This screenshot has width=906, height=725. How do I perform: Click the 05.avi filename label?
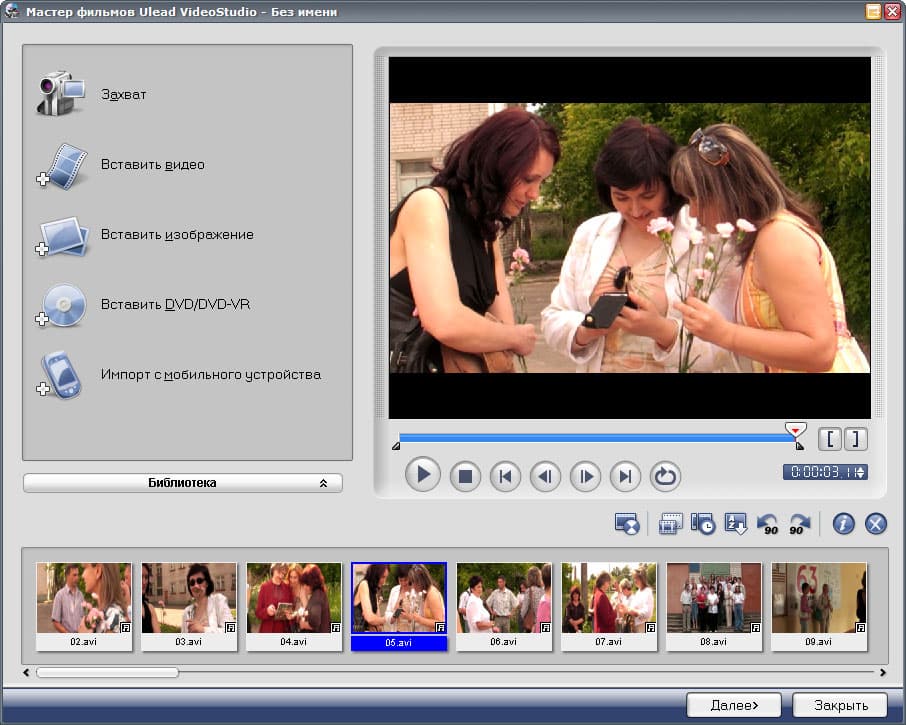click(x=399, y=643)
